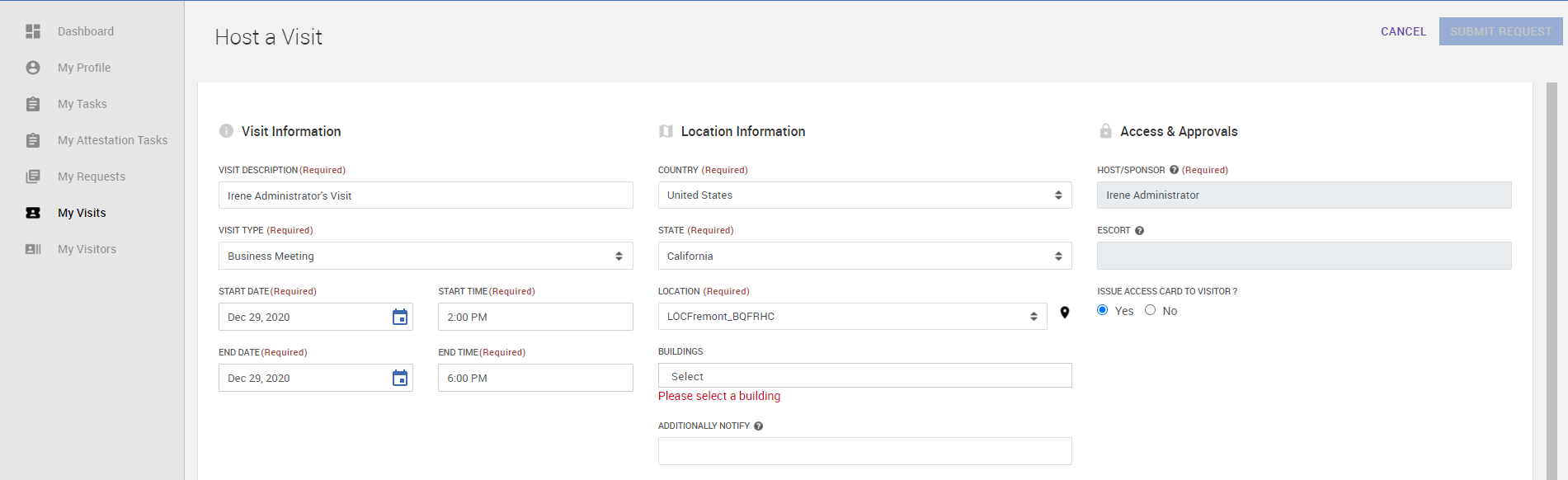Click the Submit Request button
Image resolution: width=1568 pixels, height=480 pixels.
[x=1501, y=31]
